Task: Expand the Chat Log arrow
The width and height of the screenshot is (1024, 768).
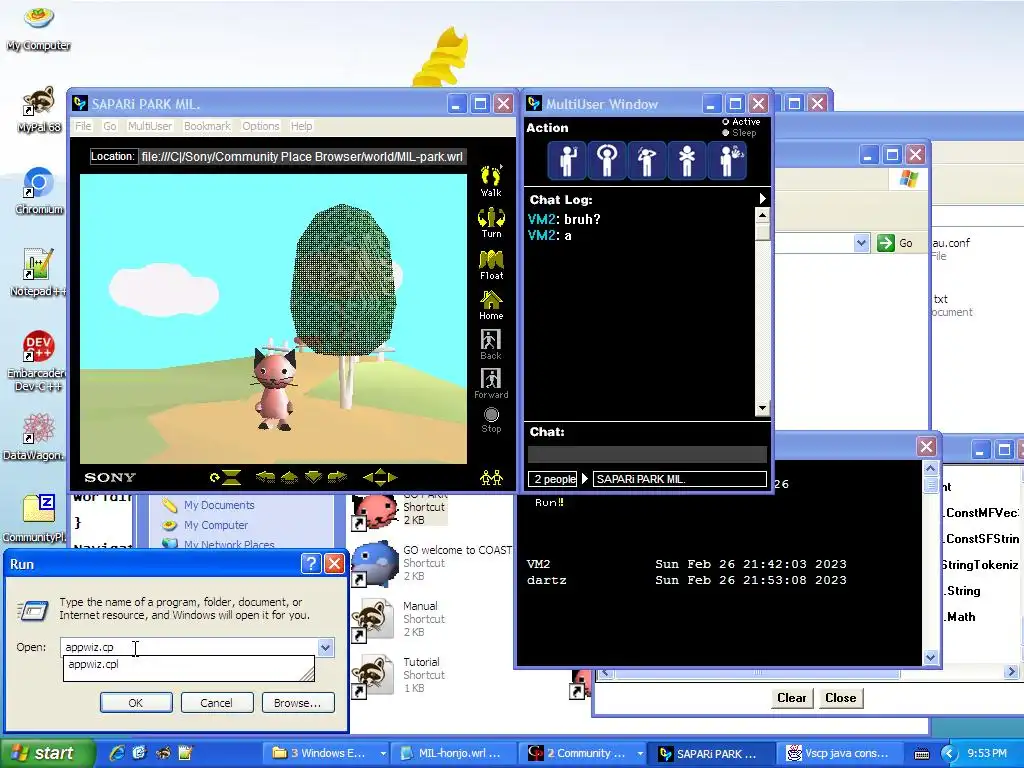Action: pyautogui.click(x=762, y=199)
